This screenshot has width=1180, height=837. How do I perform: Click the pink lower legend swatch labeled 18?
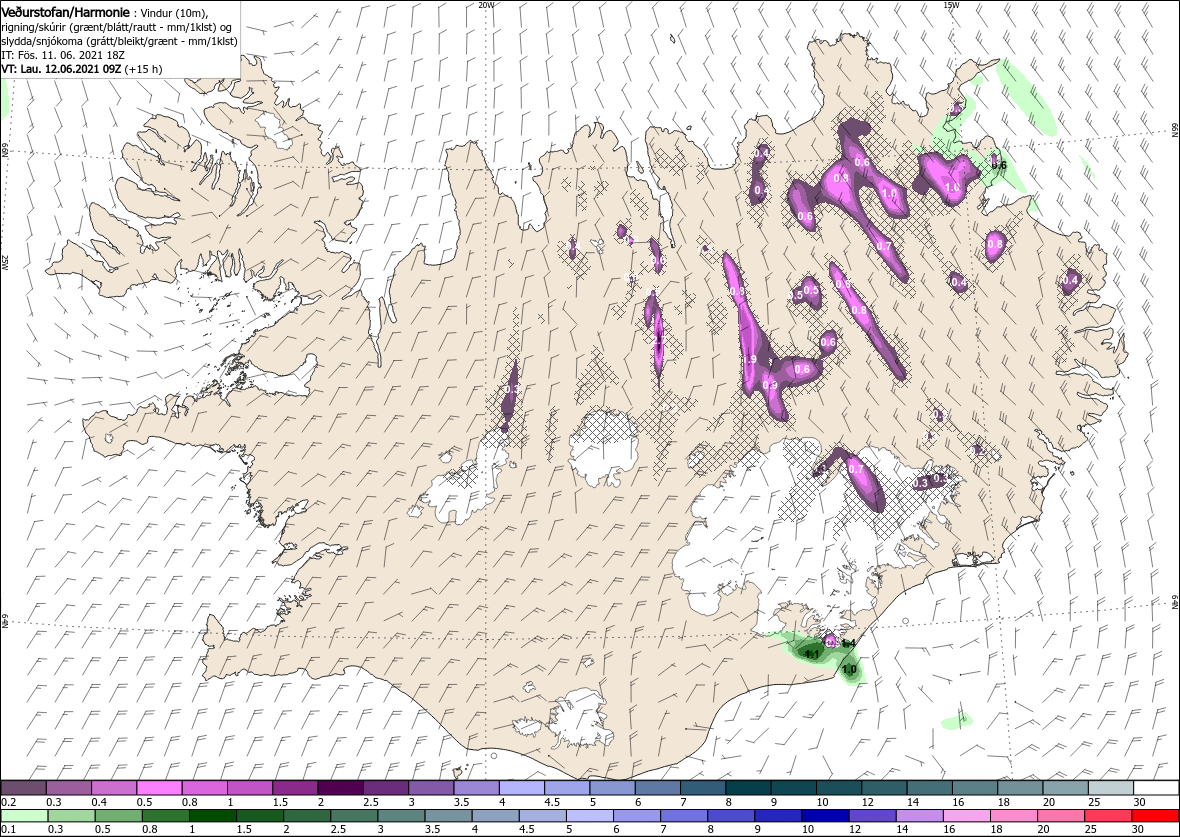pos(1012,816)
